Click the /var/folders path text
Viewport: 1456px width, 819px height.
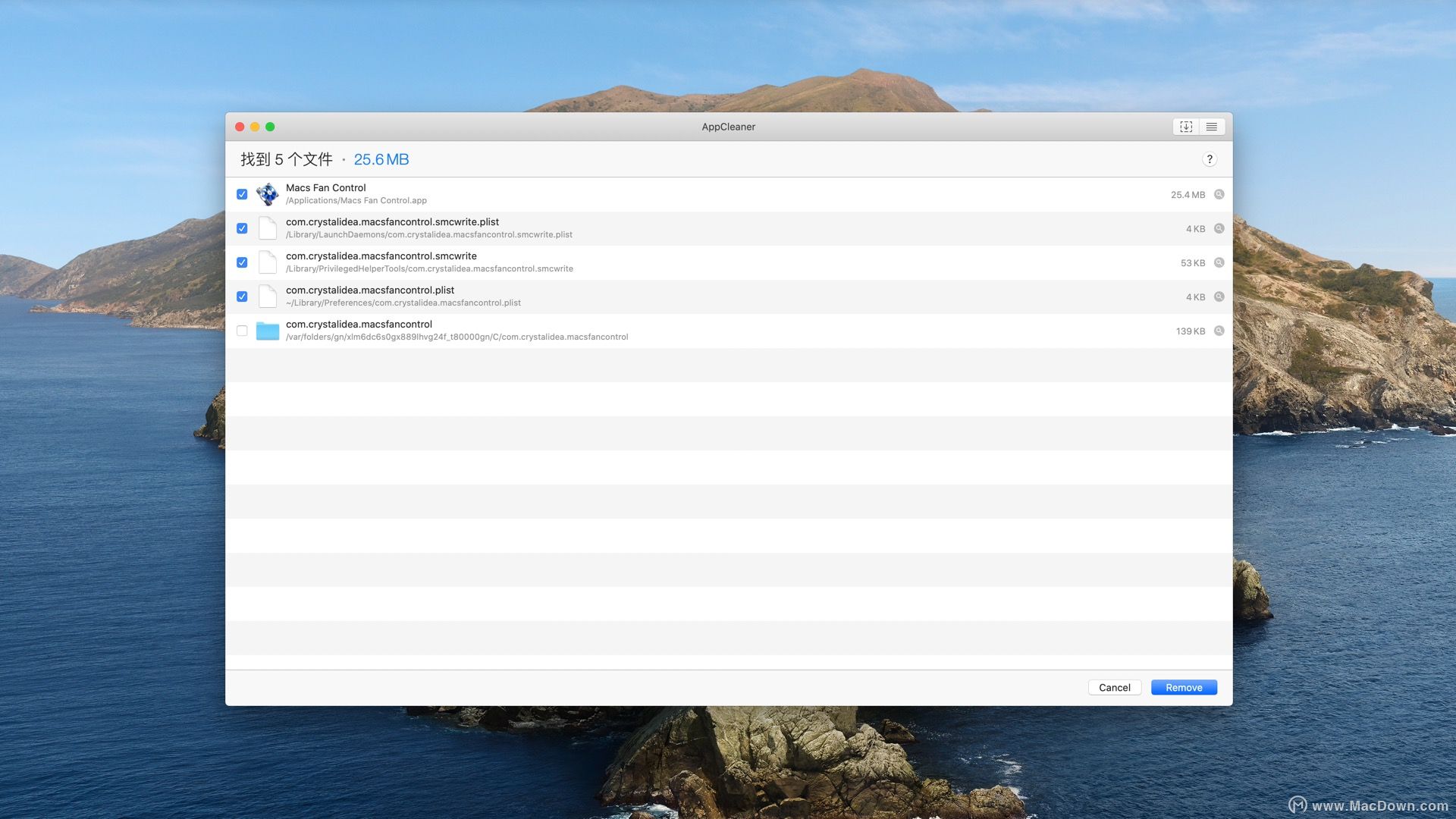point(457,337)
